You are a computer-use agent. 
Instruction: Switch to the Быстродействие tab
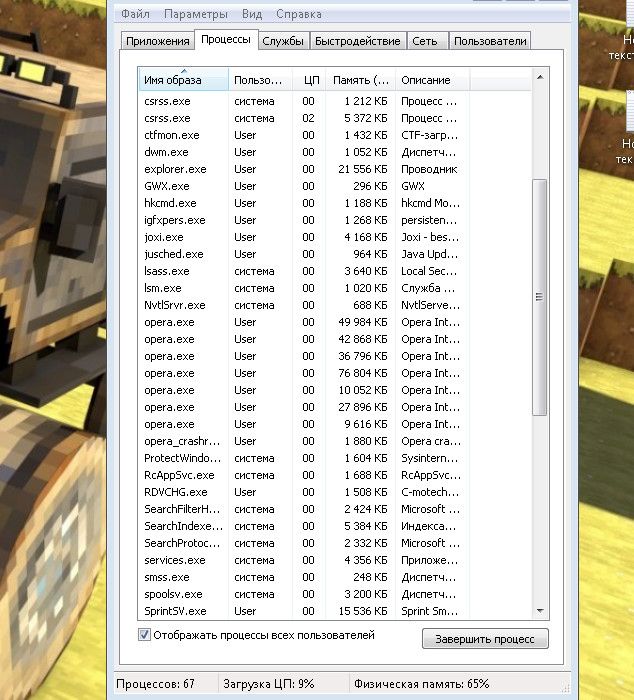coord(358,41)
